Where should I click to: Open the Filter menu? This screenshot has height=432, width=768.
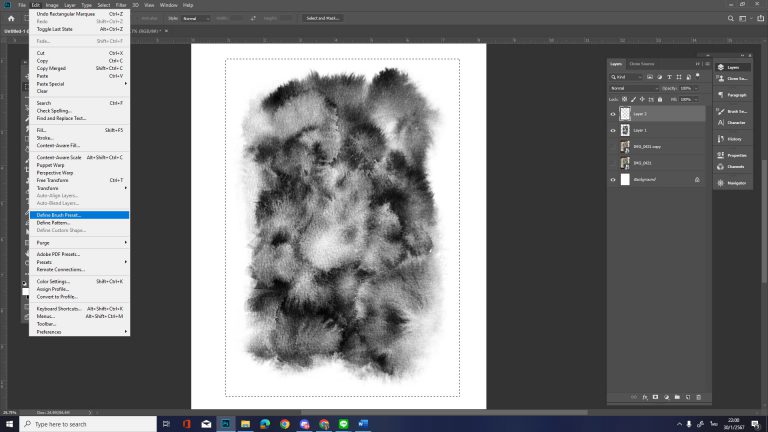pos(121,5)
